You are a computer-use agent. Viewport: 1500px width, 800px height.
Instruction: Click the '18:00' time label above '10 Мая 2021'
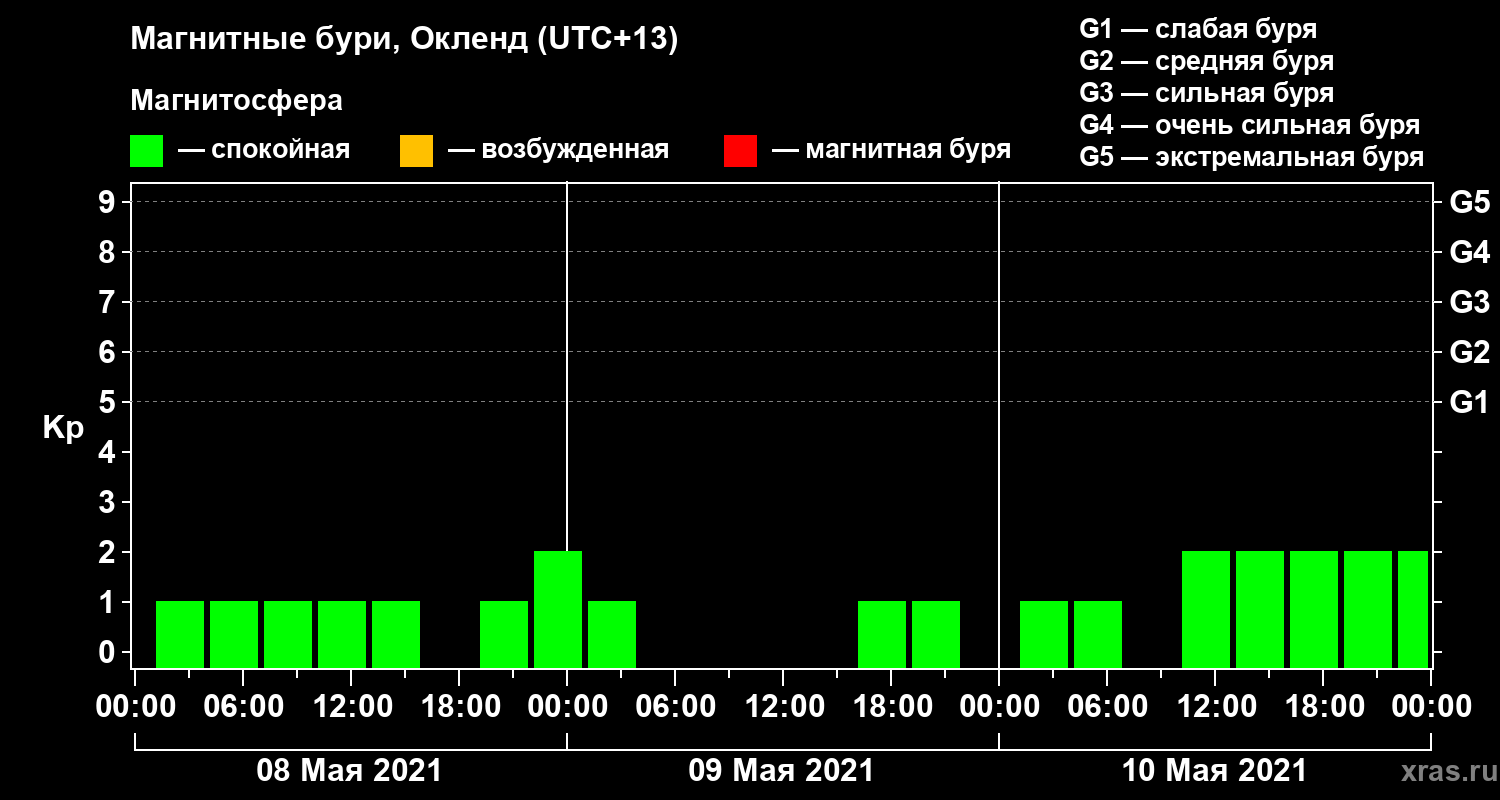click(x=1323, y=707)
